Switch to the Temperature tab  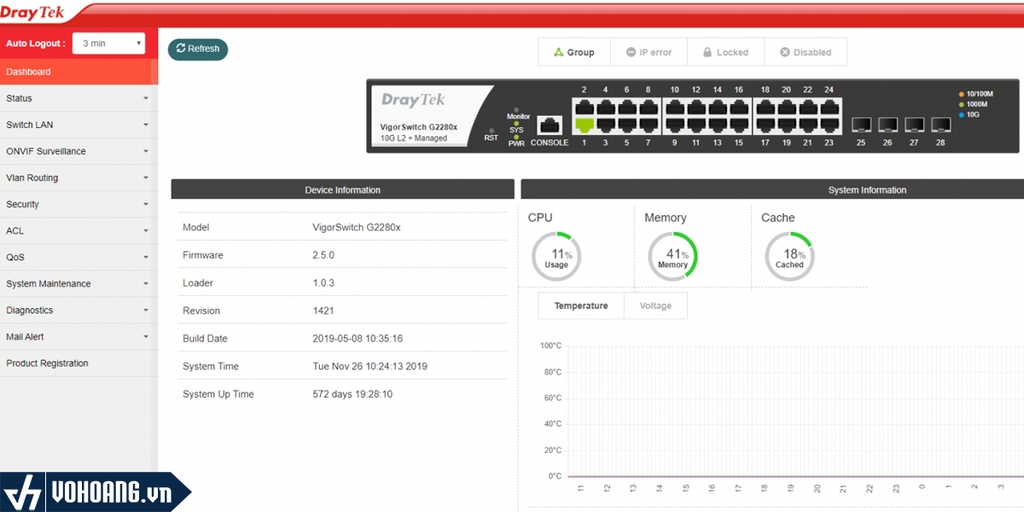tap(581, 306)
